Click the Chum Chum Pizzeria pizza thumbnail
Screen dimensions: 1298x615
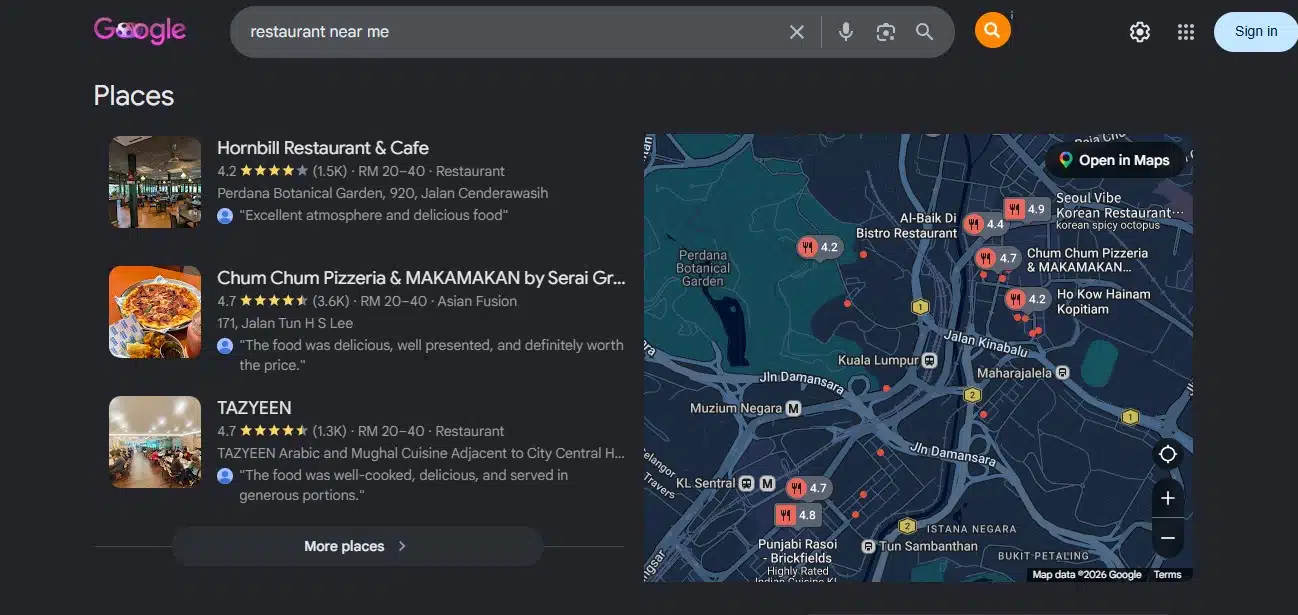(x=155, y=312)
